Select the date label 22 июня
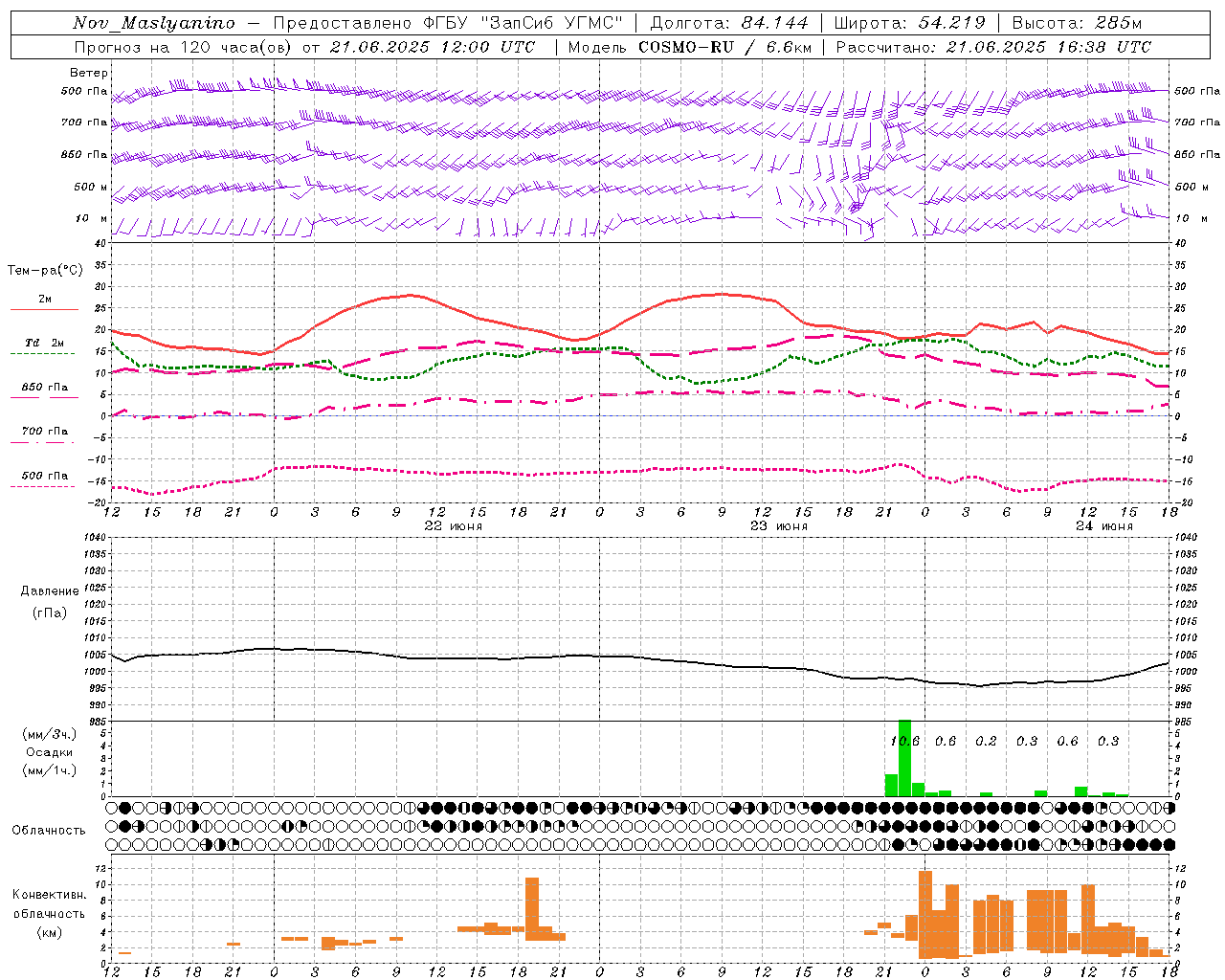Viewport: 1225px width, 980px height. (x=453, y=526)
